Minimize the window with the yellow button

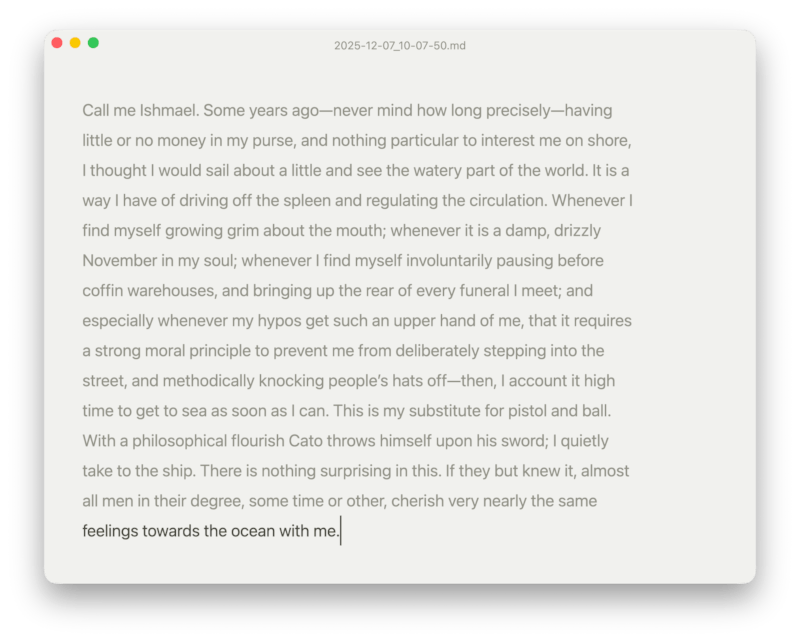pyautogui.click(x=75, y=43)
